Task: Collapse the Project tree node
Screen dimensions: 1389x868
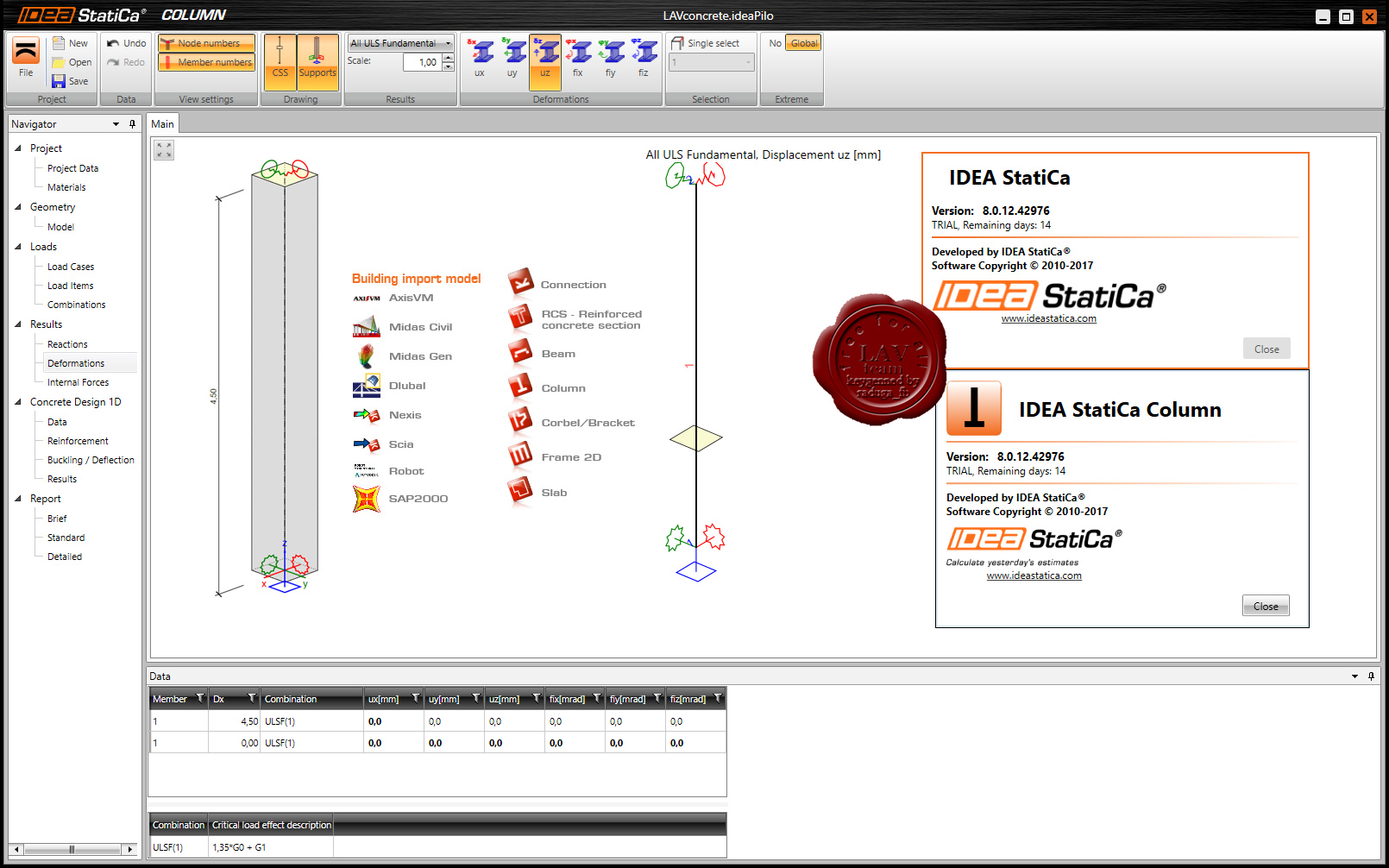Action: click(x=18, y=148)
